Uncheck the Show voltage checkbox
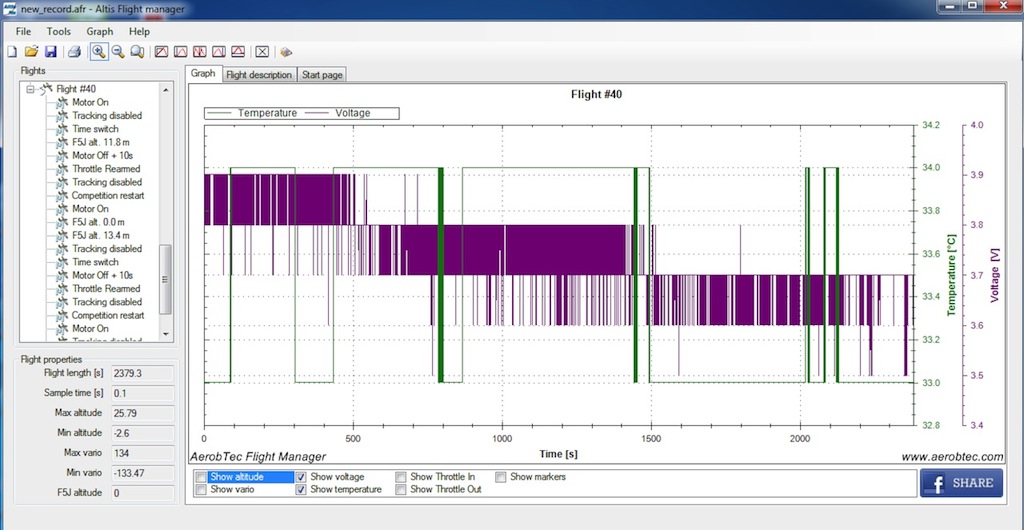 click(301, 477)
